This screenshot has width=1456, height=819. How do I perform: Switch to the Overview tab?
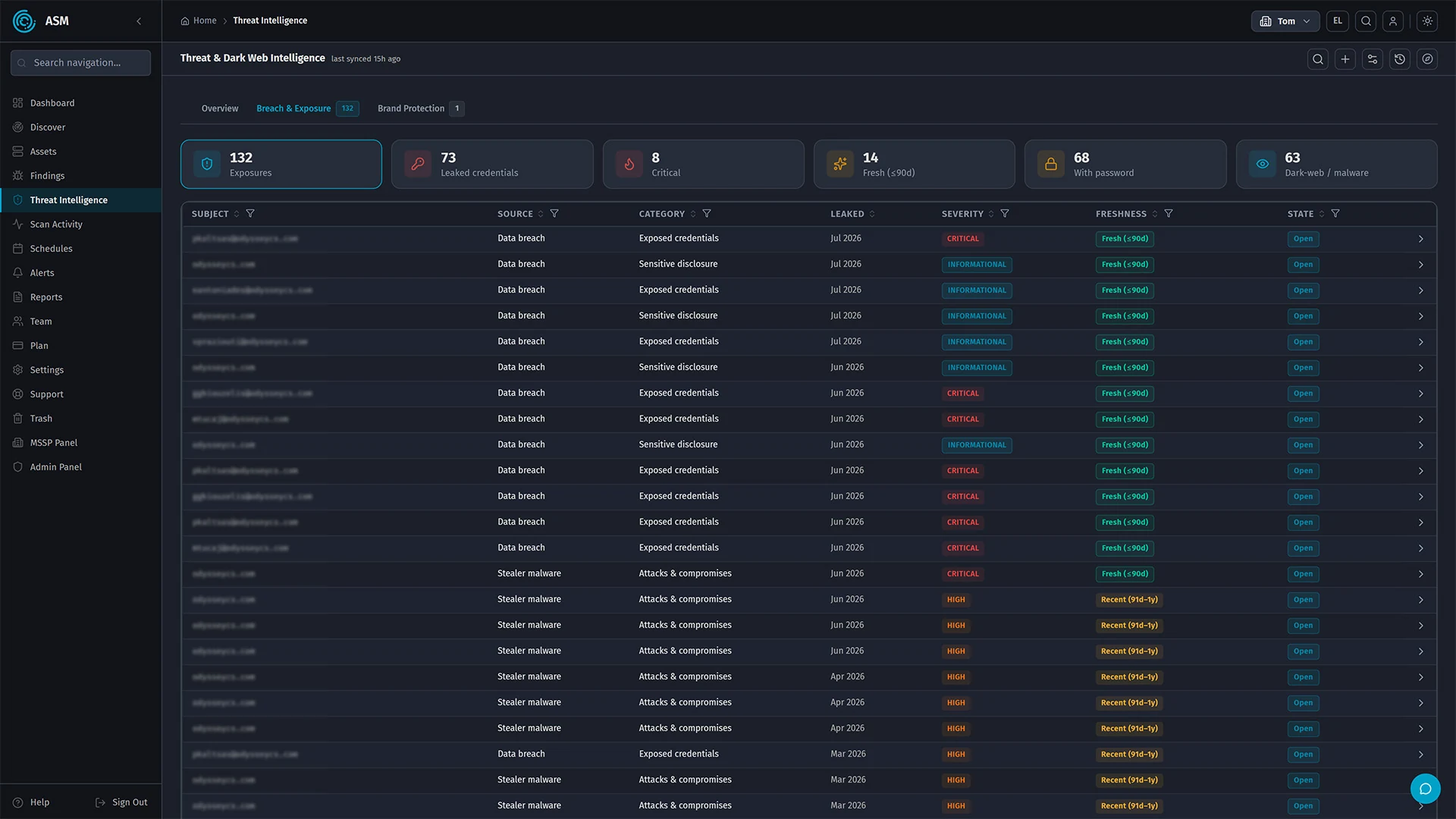(x=220, y=108)
